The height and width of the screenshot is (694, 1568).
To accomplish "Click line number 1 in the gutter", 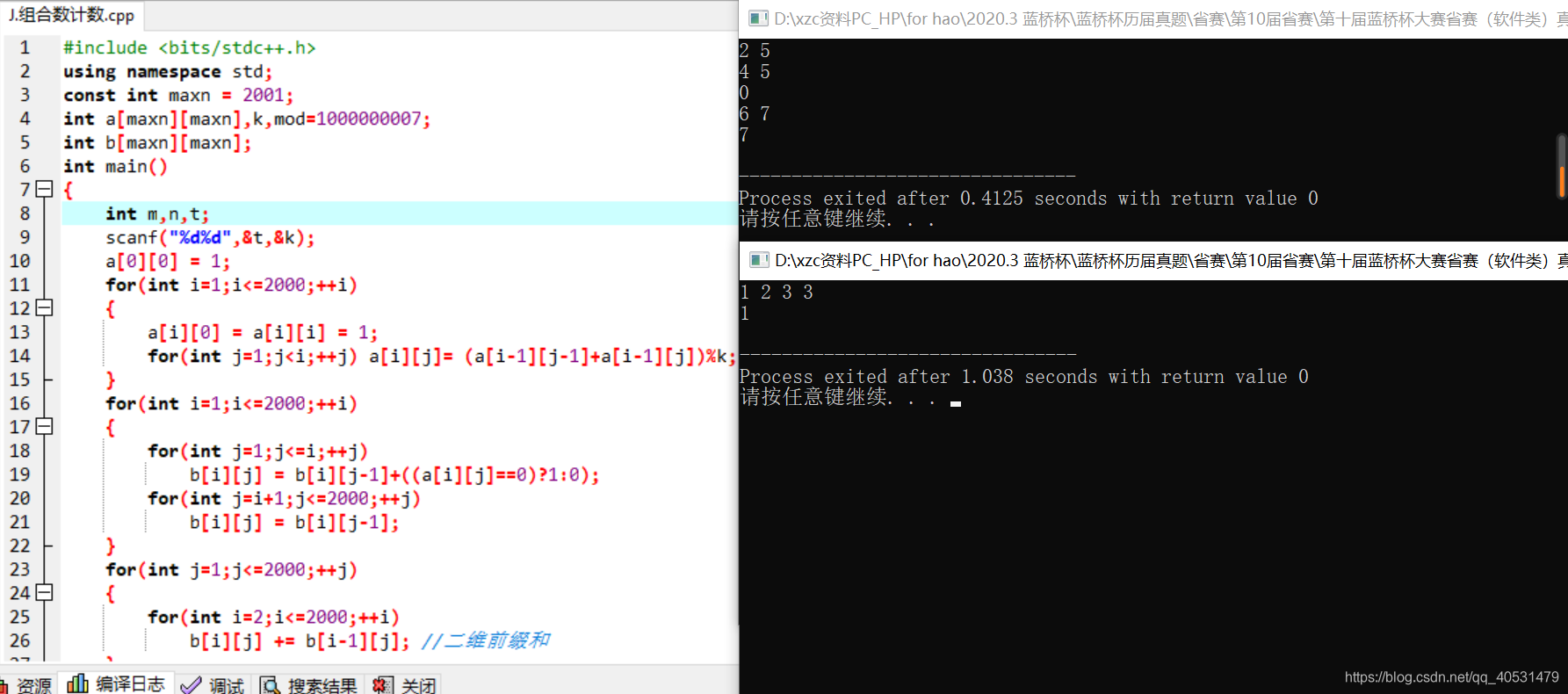I will (25, 47).
